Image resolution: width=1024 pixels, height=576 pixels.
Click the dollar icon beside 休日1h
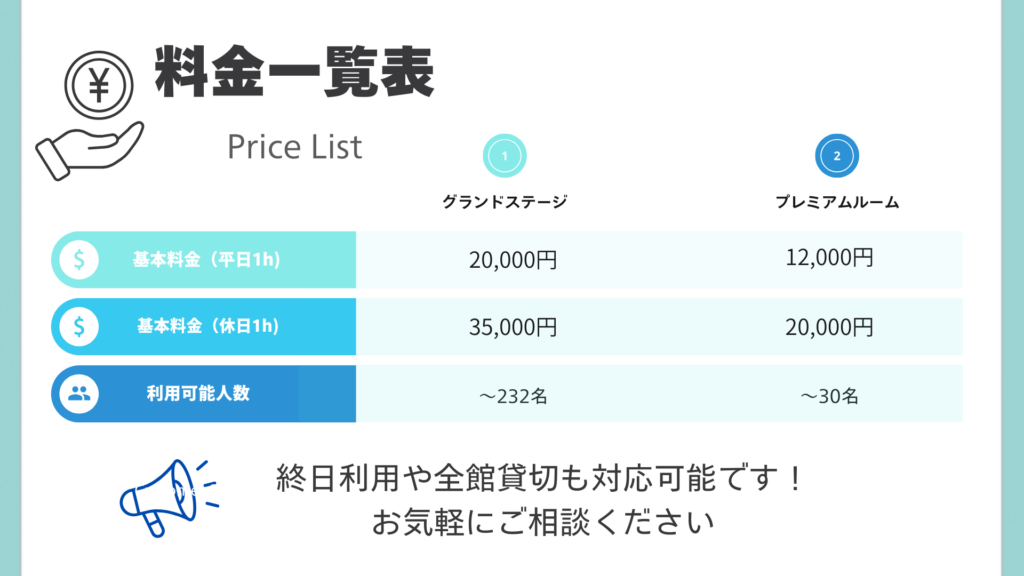(79, 326)
